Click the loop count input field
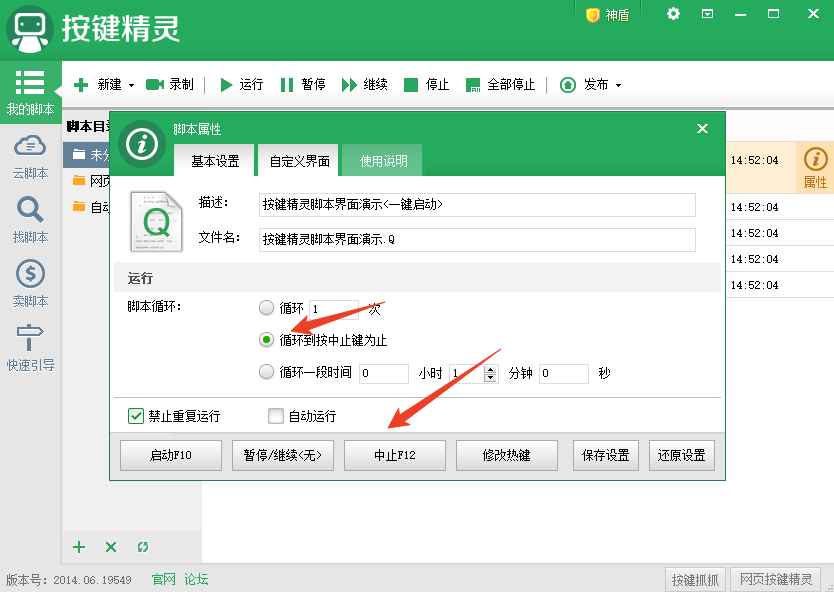This screenshot has width=834, height=592. pos(334,309)
